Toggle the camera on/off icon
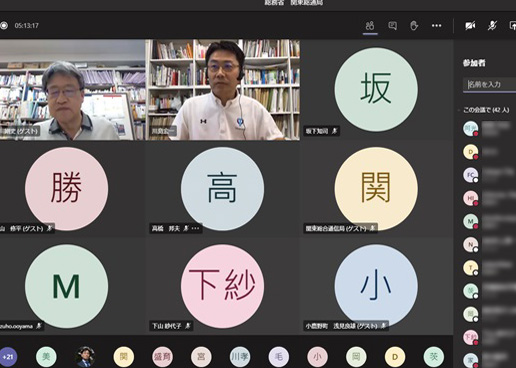 pos(470,25)
